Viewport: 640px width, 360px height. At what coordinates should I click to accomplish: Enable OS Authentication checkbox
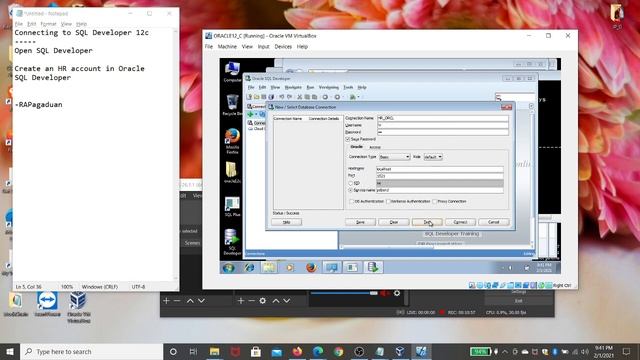coord(351,201)
